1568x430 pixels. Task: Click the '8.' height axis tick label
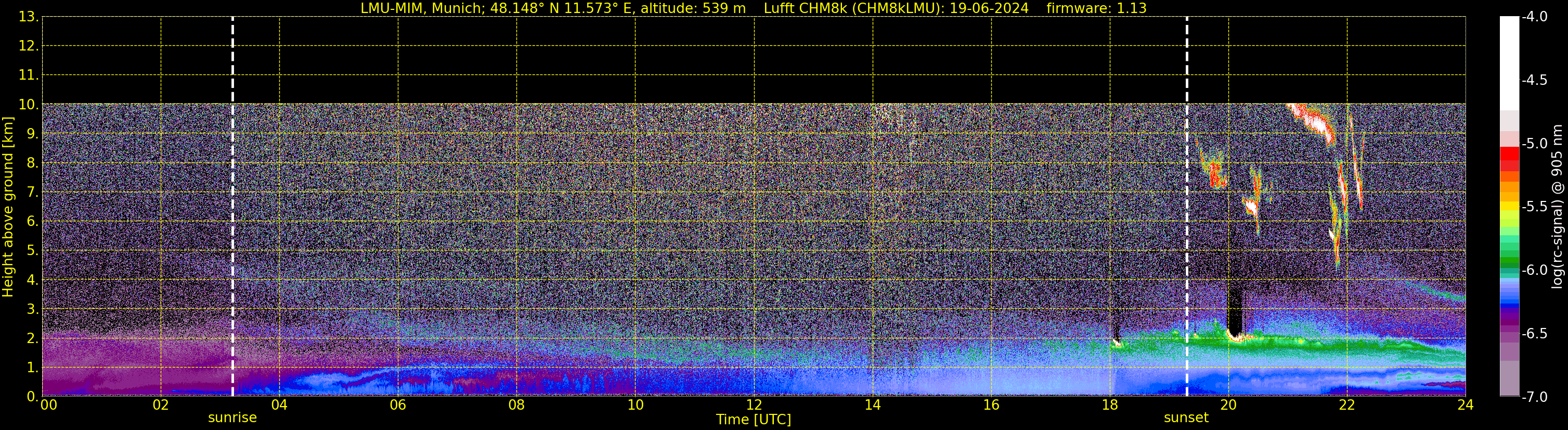pos(32,163)
